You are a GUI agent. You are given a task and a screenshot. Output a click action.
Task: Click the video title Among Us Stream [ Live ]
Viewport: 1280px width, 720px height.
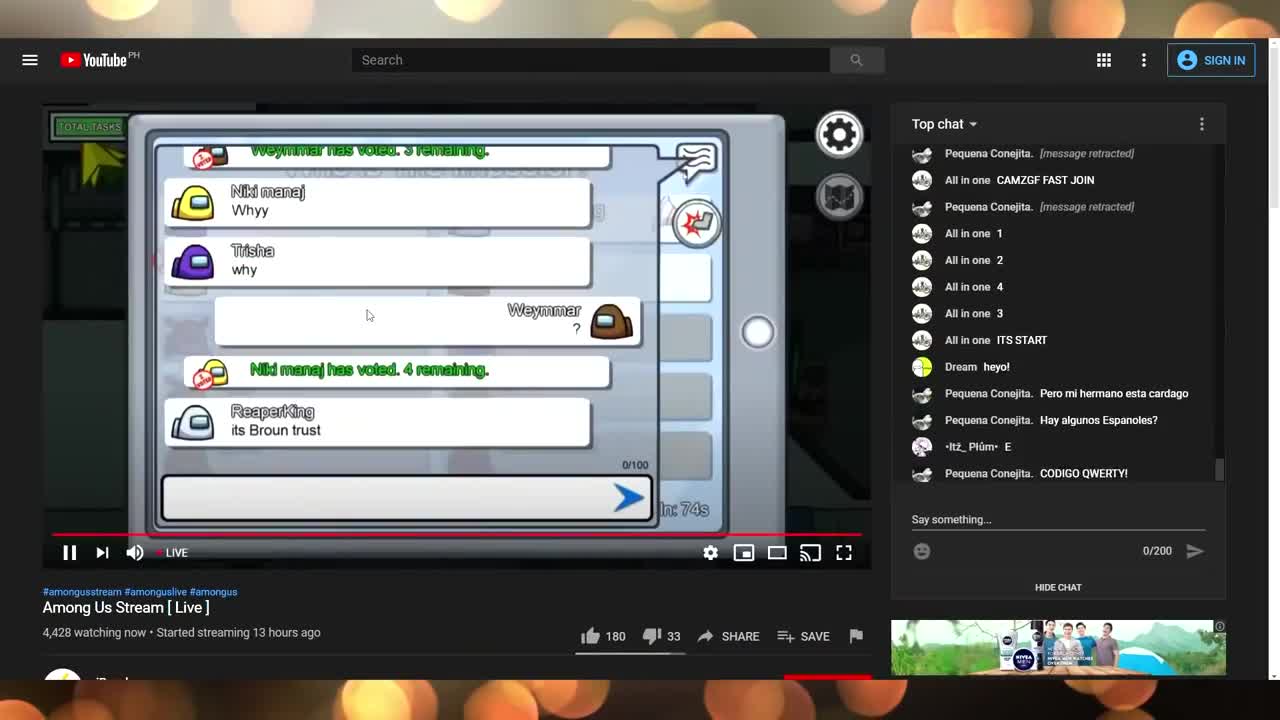(x=126, y=607)
